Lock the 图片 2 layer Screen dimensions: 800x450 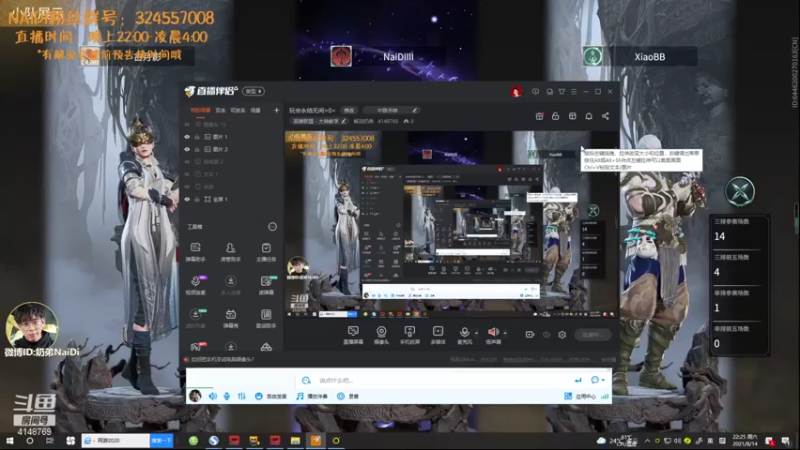(x=197, y=149)
